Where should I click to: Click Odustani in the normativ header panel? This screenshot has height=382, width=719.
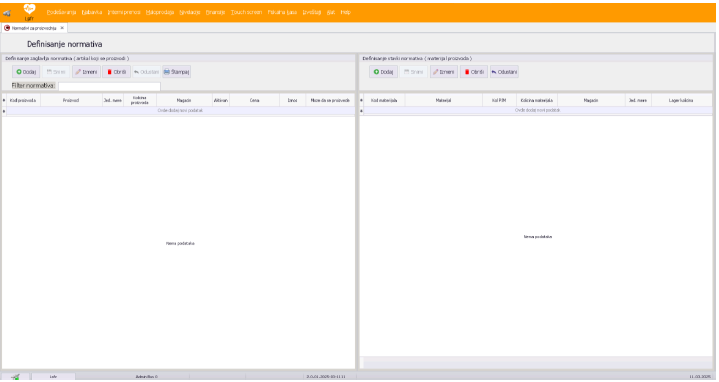coord(146,72)
